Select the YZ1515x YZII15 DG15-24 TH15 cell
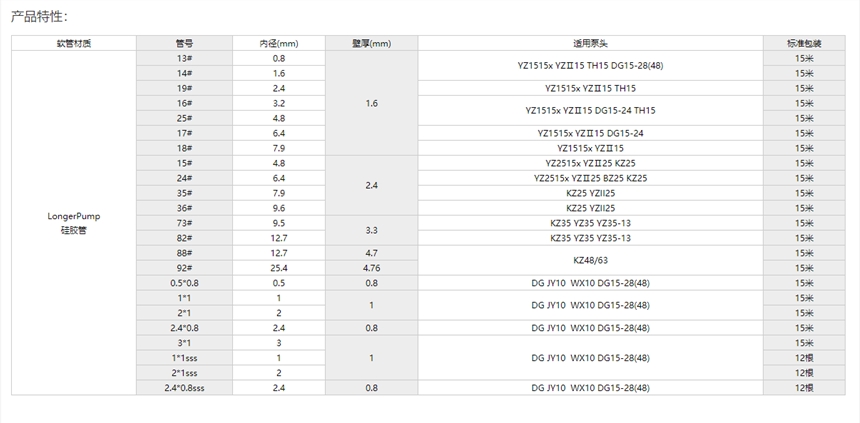The height and width of the screenshot is (423, 860). [589, 110]
